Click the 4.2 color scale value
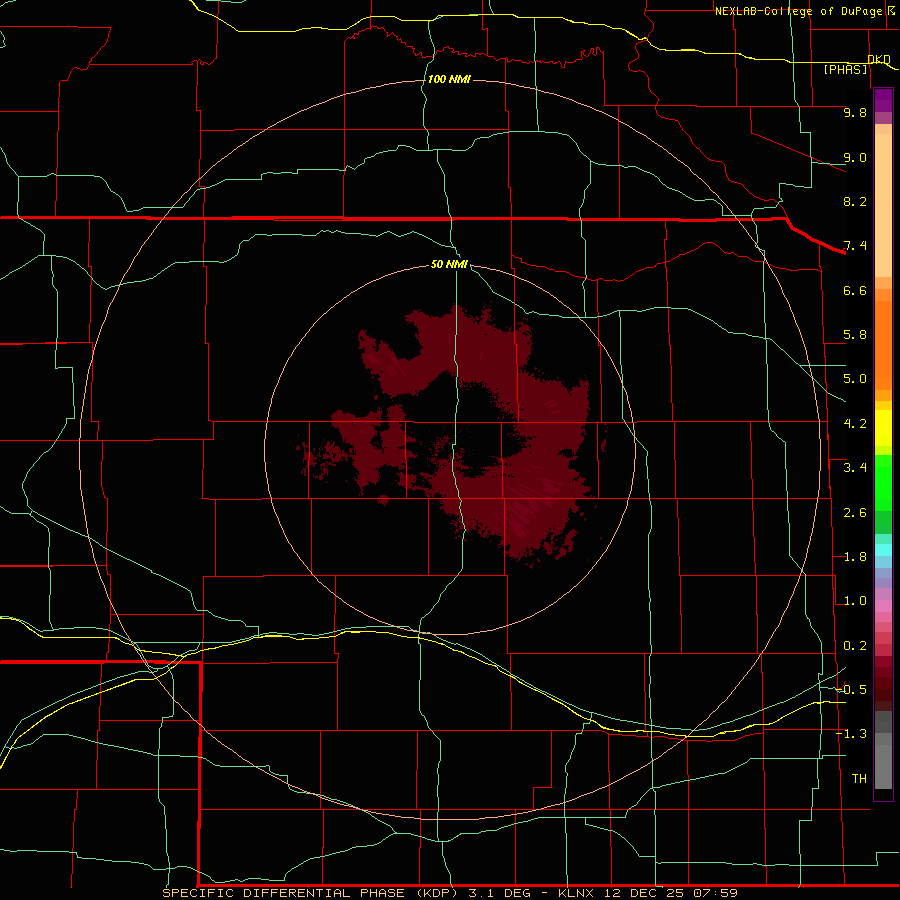The width and height of the screenshot is (900, 900). point(855,424)
